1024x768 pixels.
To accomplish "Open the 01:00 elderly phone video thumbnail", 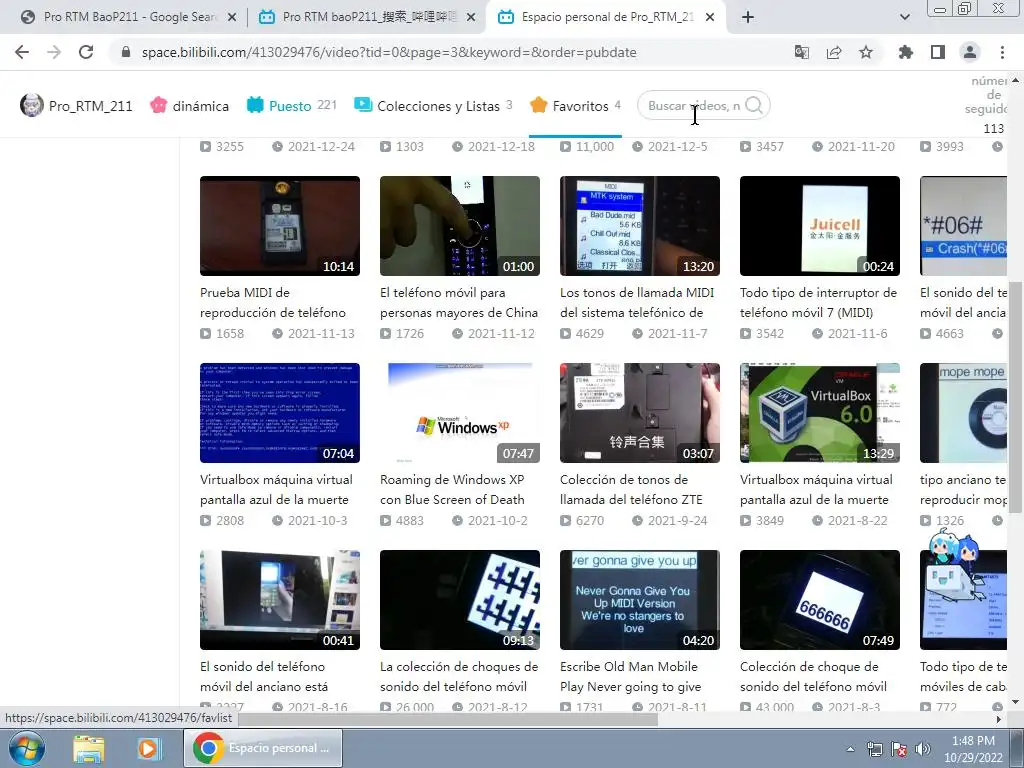I will coord(460,226).
